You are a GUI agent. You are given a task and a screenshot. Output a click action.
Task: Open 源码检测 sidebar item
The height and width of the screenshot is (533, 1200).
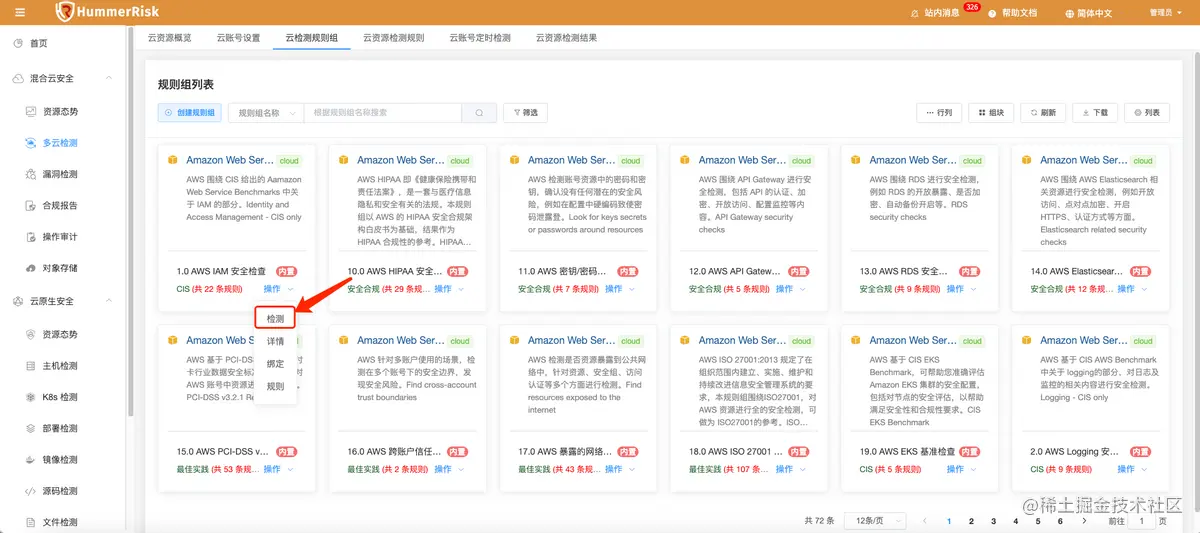(x=62, y=491)
